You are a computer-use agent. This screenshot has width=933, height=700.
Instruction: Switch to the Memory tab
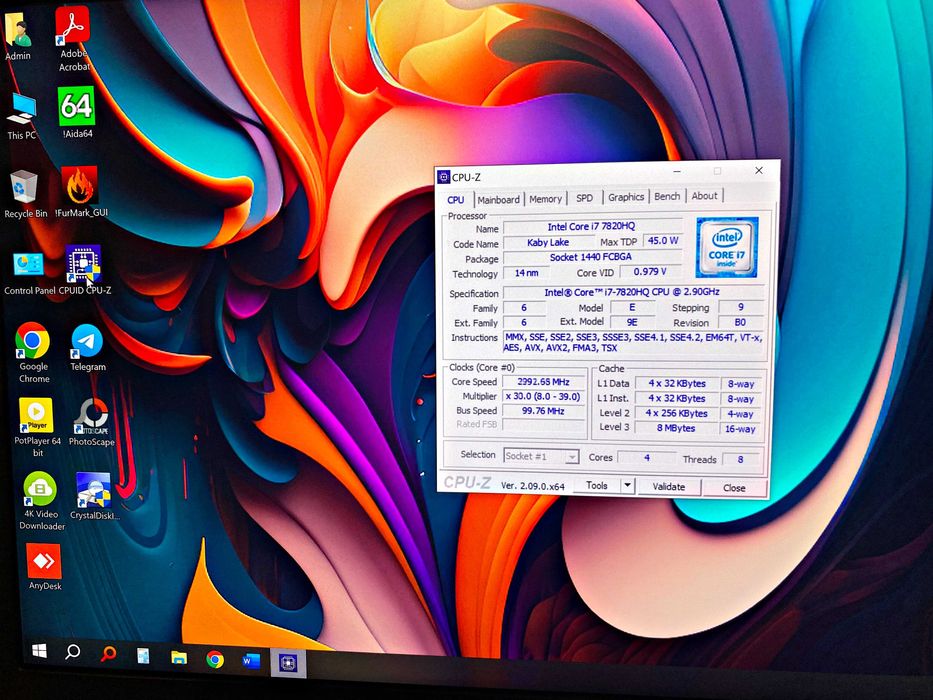pyautogui.click(x=545, y=199)
